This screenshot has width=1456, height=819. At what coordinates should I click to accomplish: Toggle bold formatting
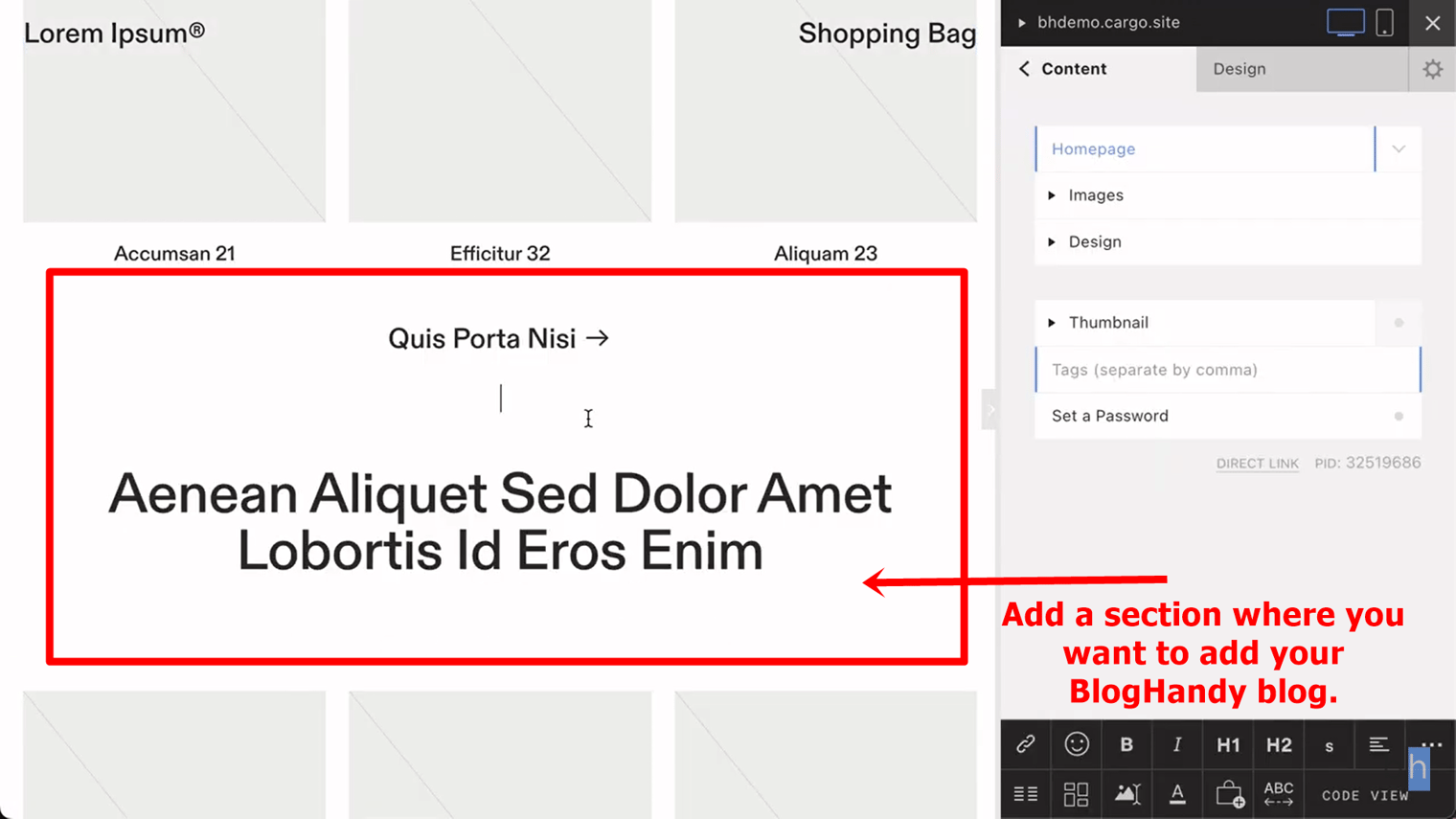click(x=1126, y=745)
